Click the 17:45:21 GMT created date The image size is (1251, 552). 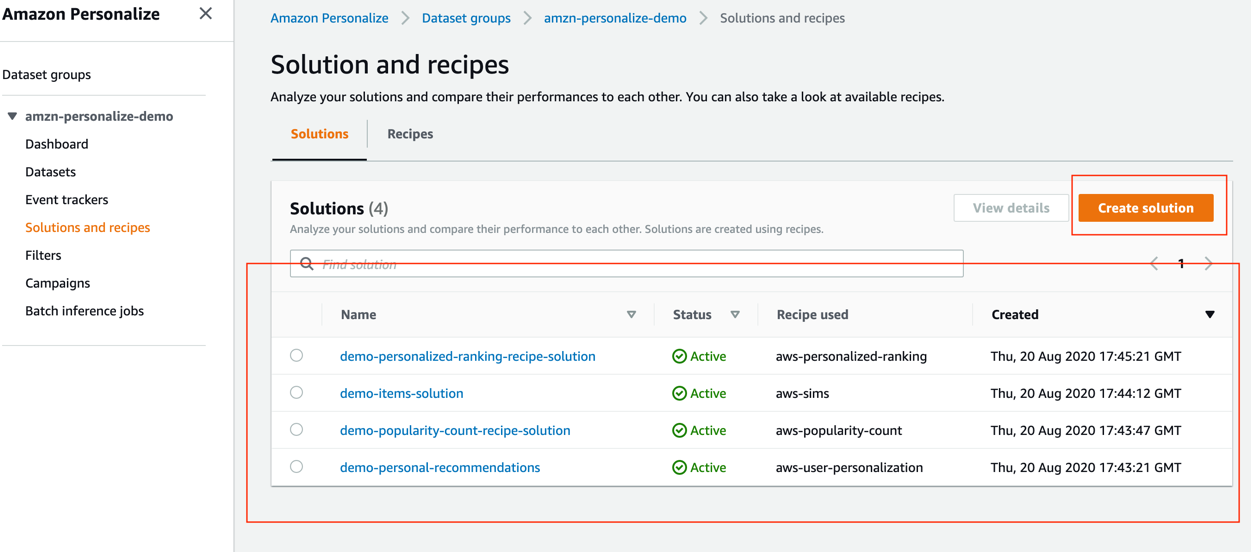[x=1086, y=356]
